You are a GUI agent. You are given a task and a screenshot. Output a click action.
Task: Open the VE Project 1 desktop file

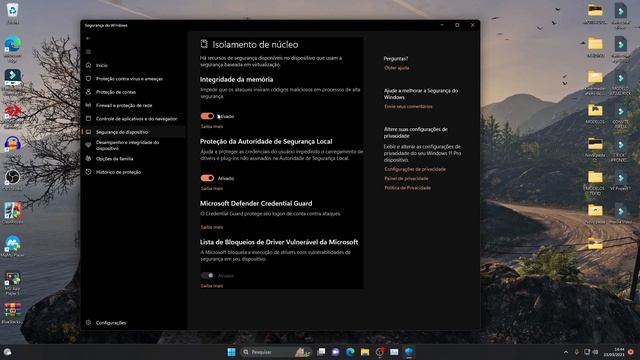pos(620,181)
